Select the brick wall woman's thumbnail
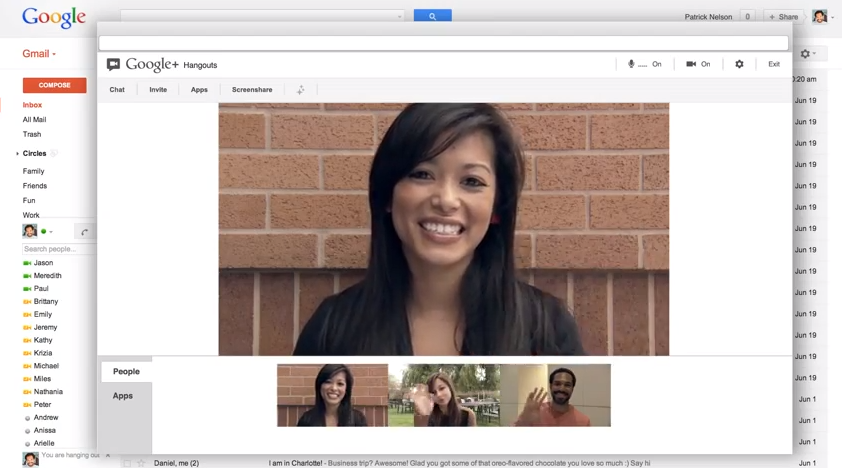Viewport: 842px width, 468px height. [332, 396]
